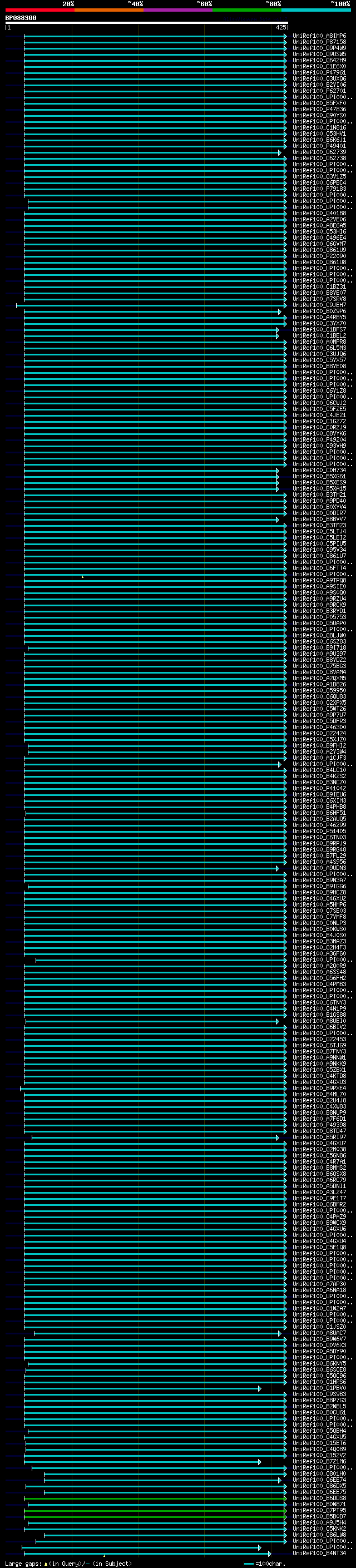The width and height of the screenshot is (356, 1568).
Task: Select hit label UniRef100_Q3UXQ6
Action: point(319,78)
